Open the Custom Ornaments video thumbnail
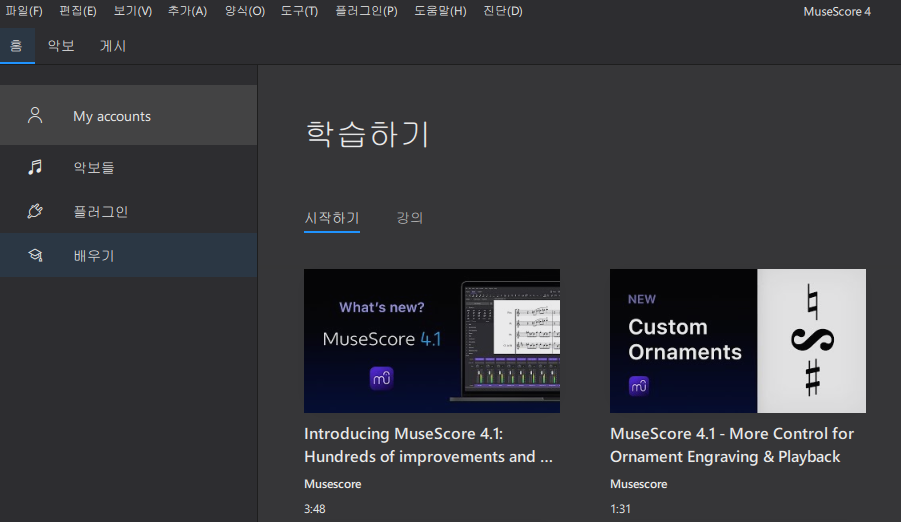The height and width of the screenshot is (522, 901). point(738,340)
